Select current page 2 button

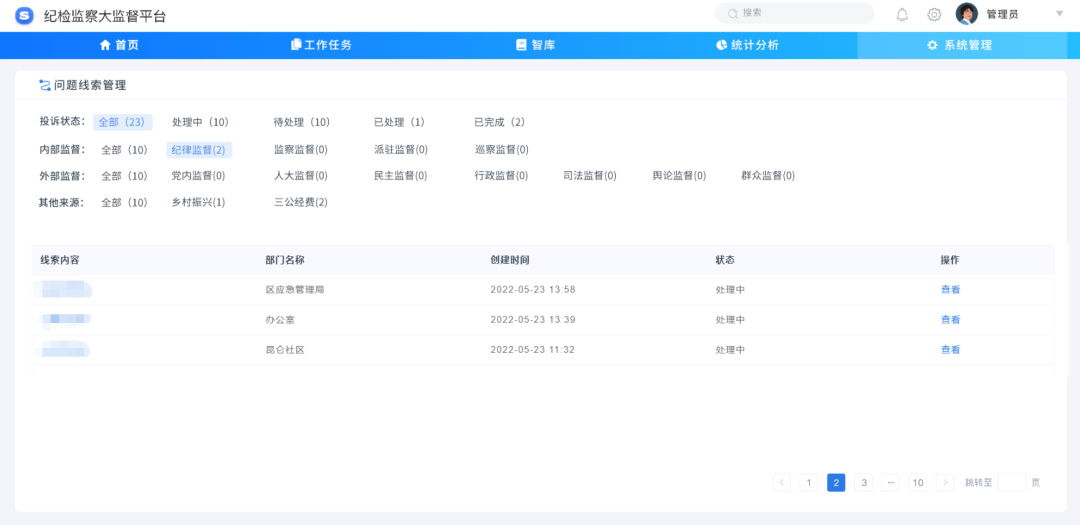click(x=836, y=482)
